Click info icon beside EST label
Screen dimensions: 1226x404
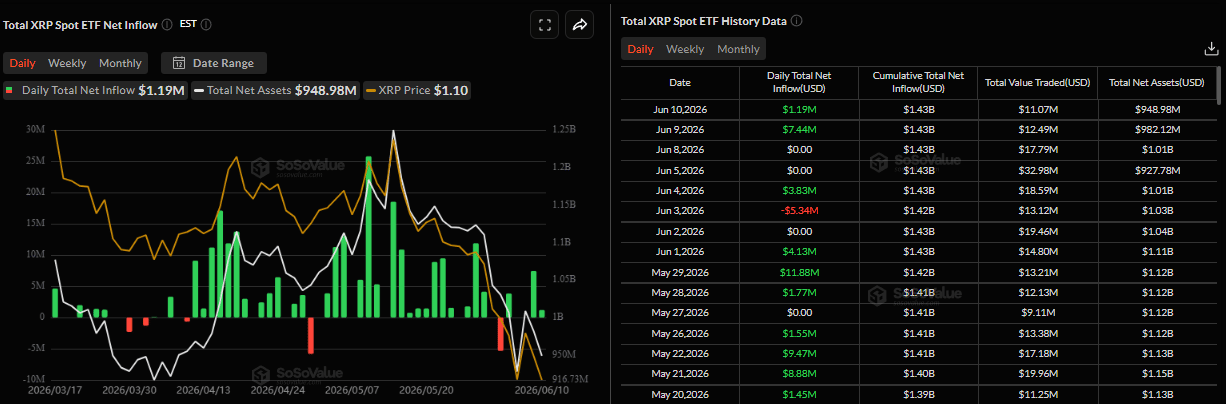pos(206,24)
